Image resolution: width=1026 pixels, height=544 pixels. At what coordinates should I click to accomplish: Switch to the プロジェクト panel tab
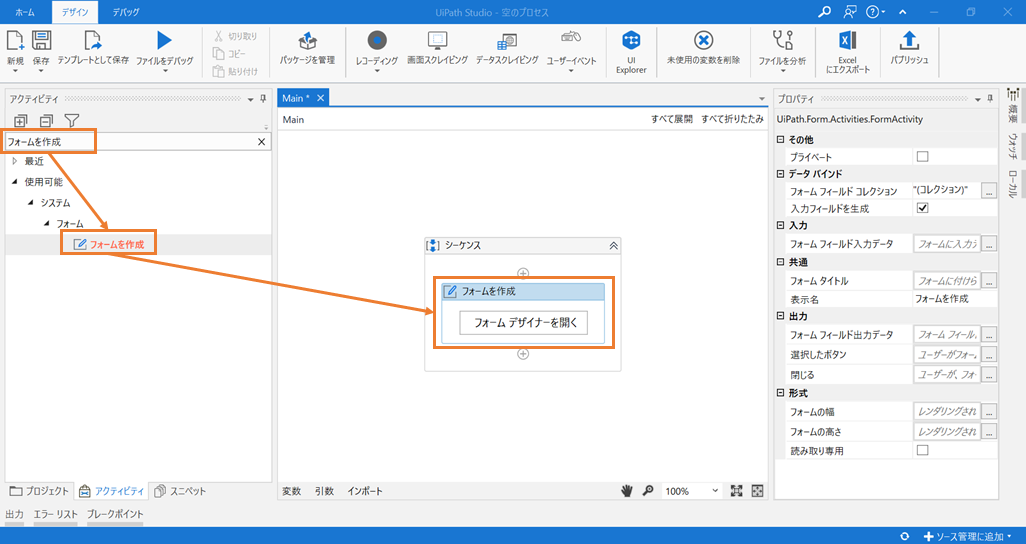point(39,491)
